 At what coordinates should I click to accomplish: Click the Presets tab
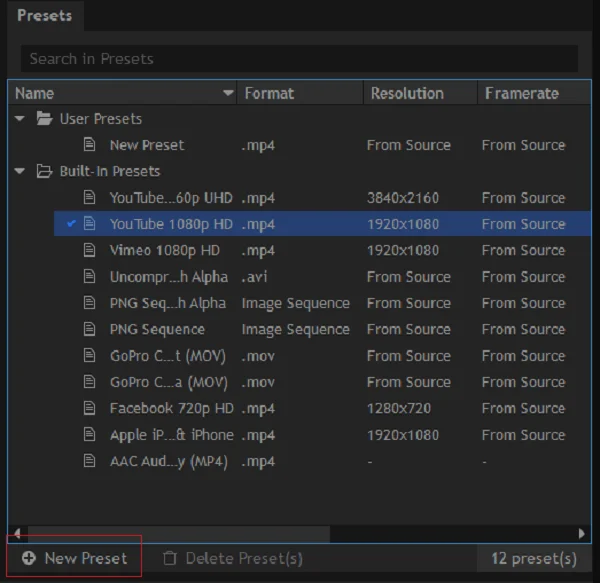tap(45, 16)
